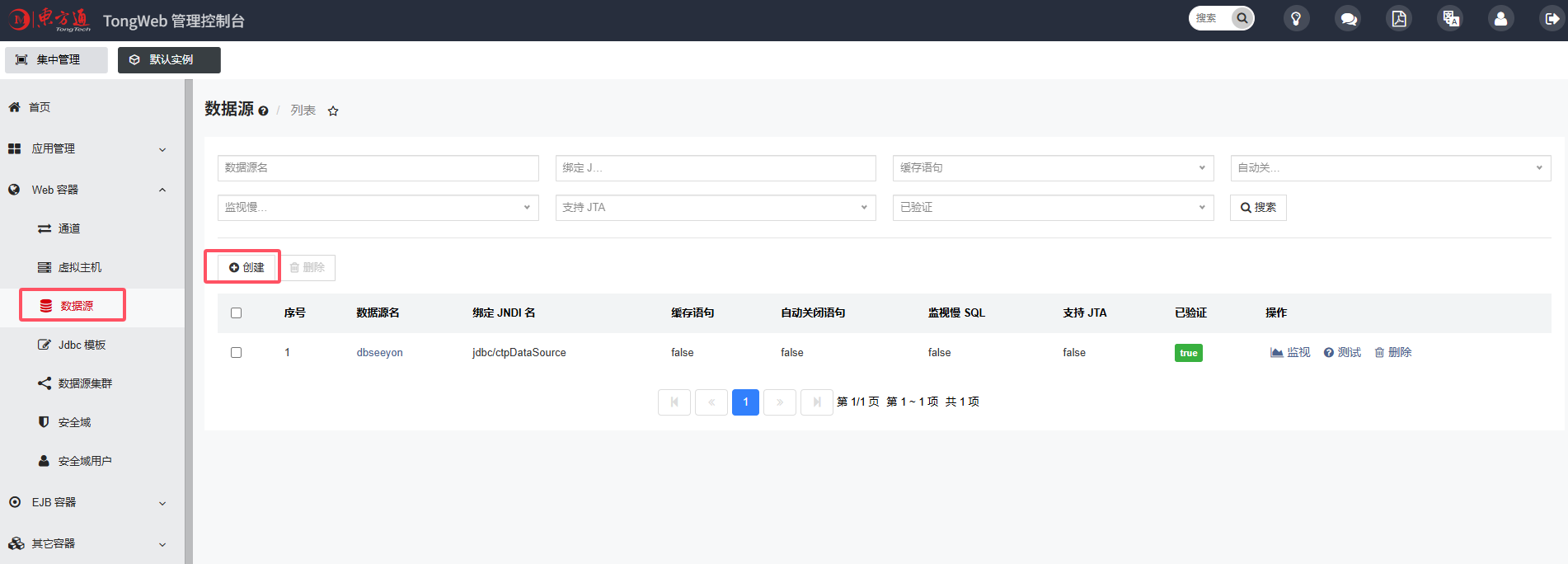
Task: Click the language translation icon
Action: 1450,19
